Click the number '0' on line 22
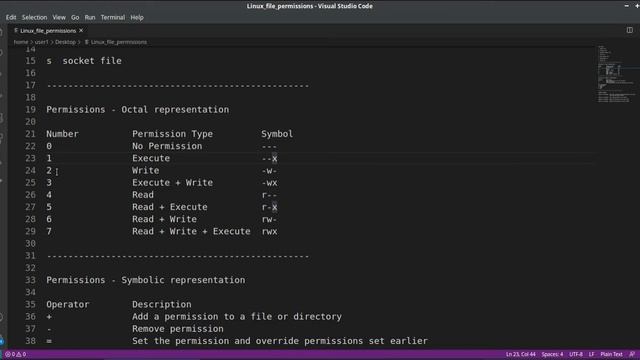Screen dimensions: 640x360 pyautogui.click(x=49, y=146)
